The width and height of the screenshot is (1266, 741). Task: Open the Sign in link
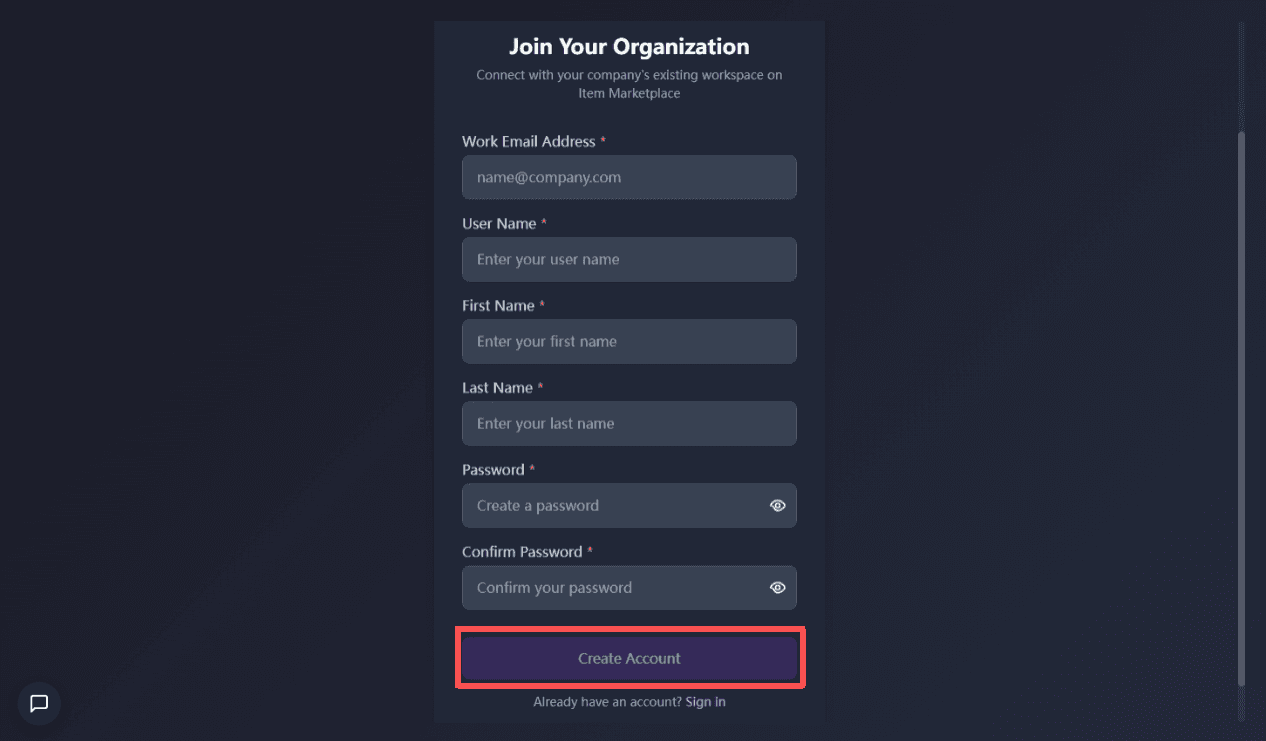coord(705,702)
